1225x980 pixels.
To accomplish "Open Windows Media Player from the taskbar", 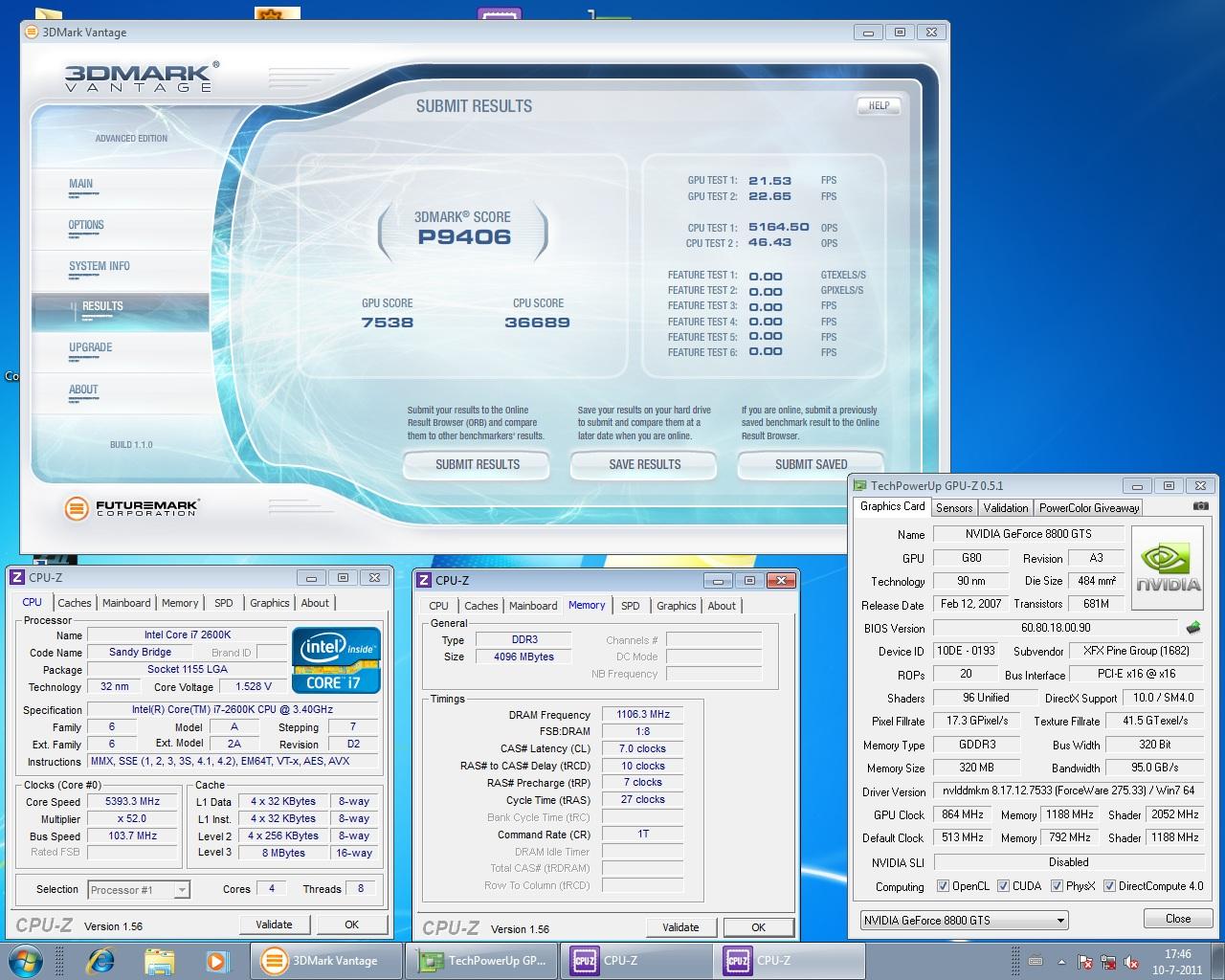I will coord(216,960).
